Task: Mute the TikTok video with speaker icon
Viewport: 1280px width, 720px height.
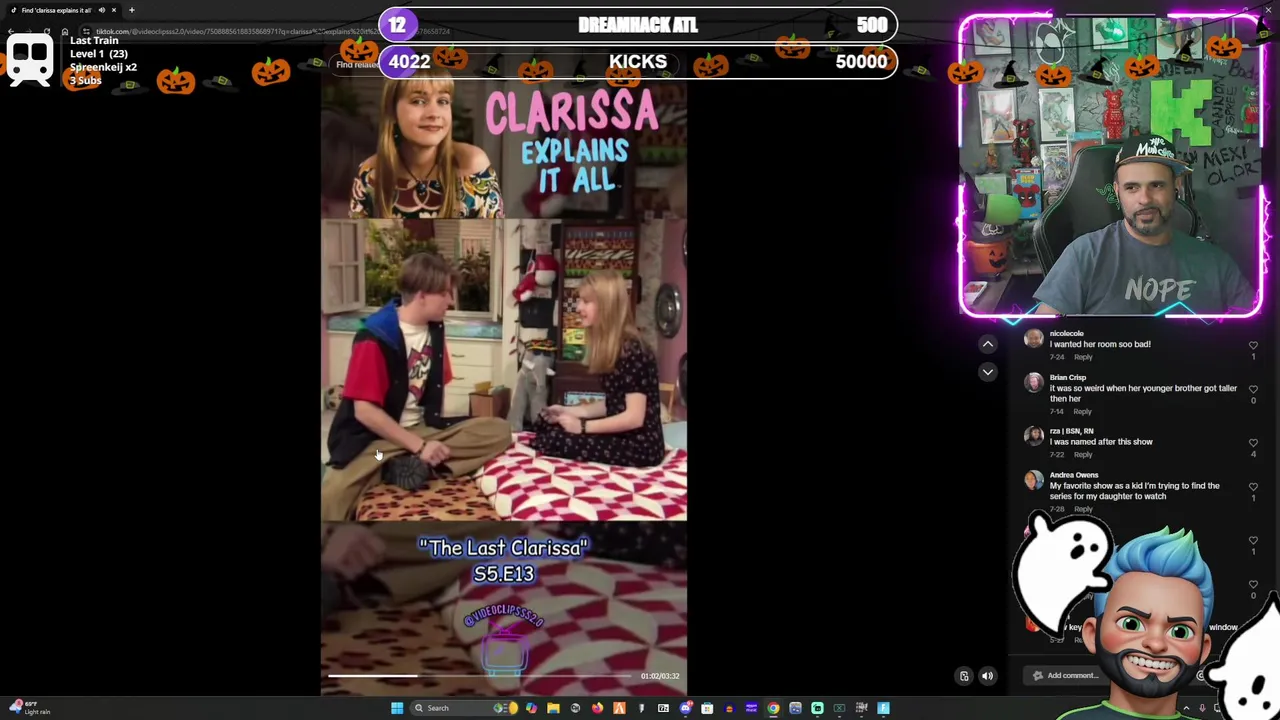Action: pyautogui.click(x=987, y=676)
